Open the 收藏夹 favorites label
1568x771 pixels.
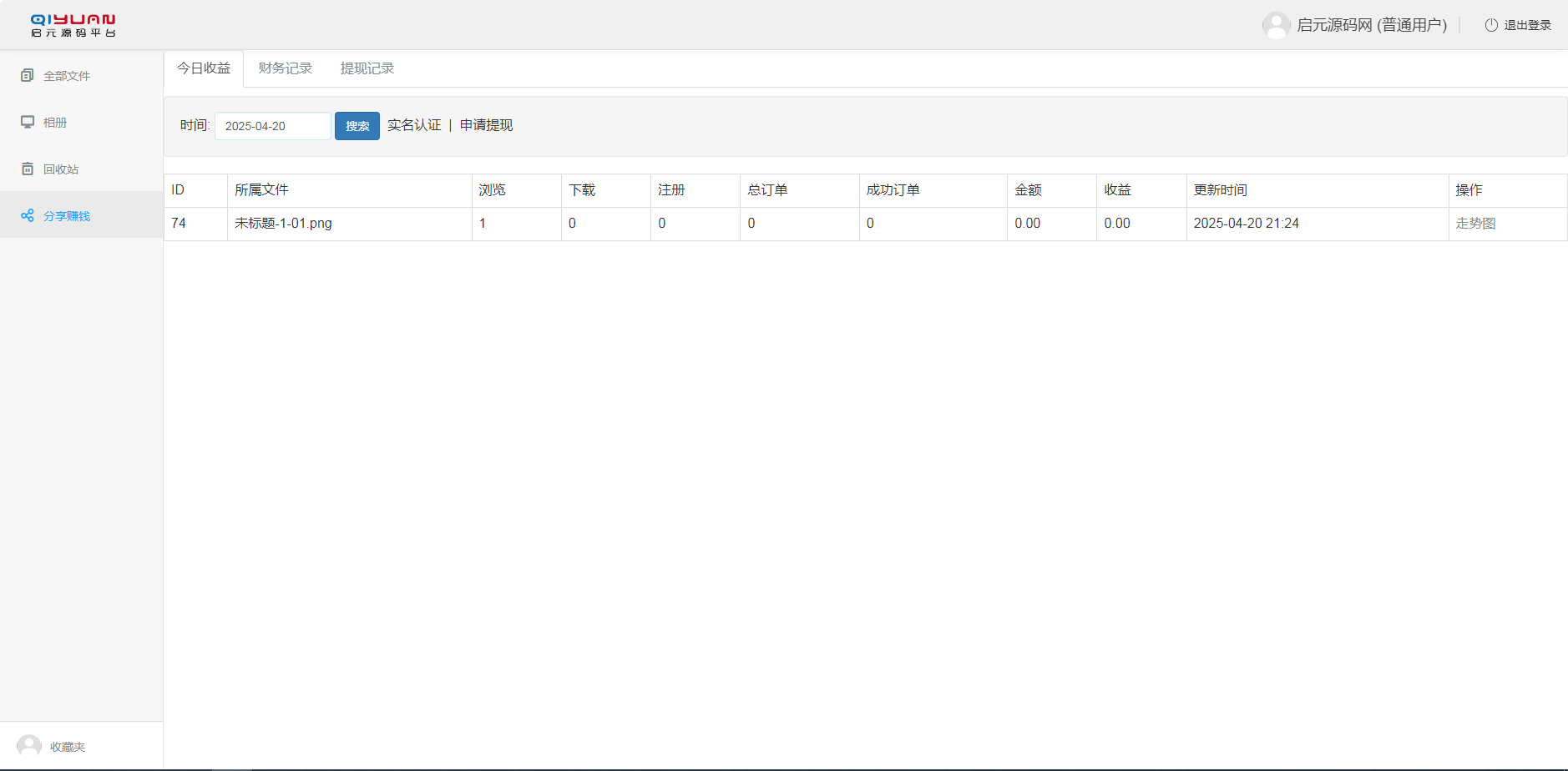point(68,747)
